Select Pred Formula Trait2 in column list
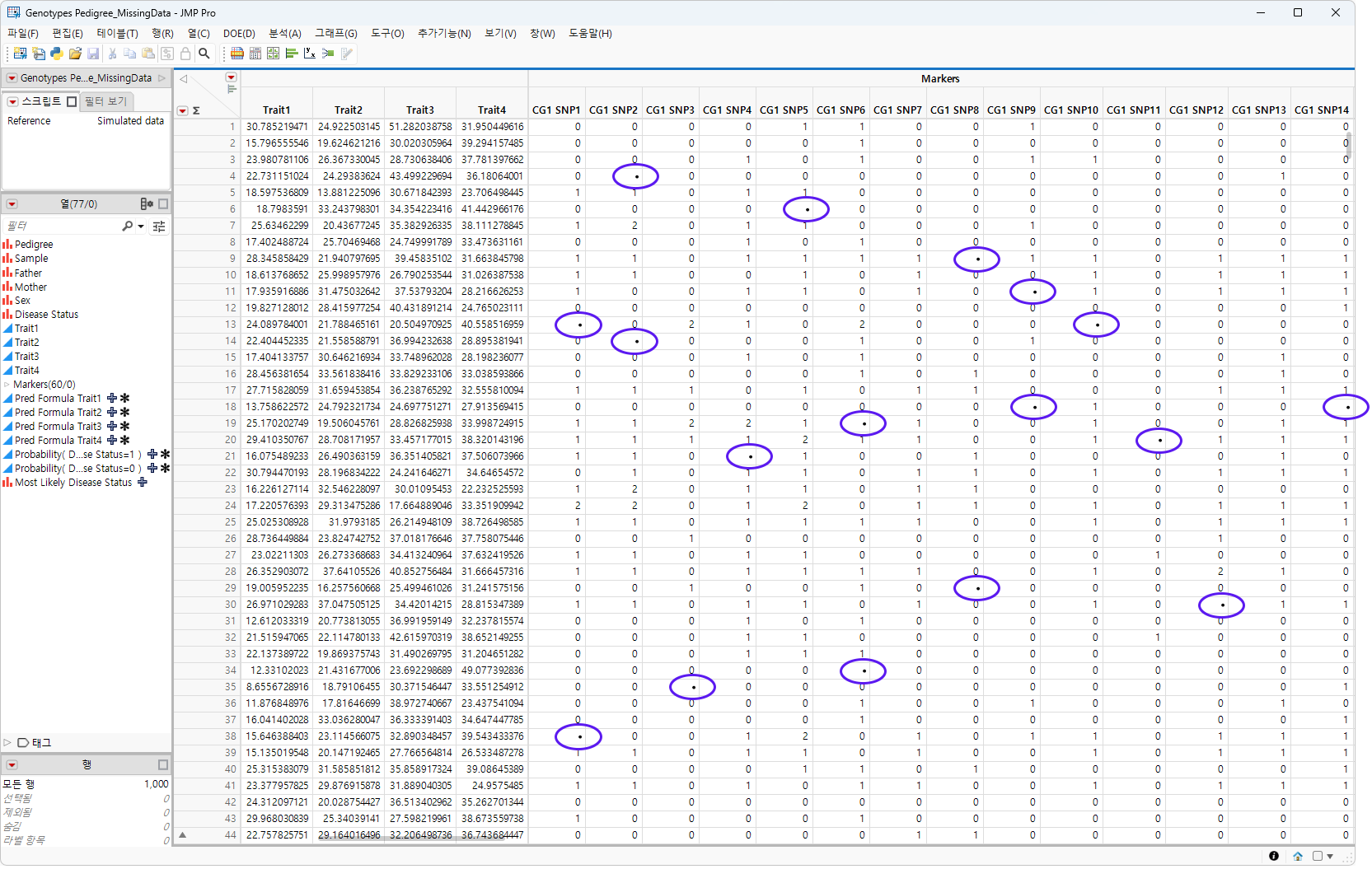1372x869 pixels. pyautogui.click(x=58, y=413)
